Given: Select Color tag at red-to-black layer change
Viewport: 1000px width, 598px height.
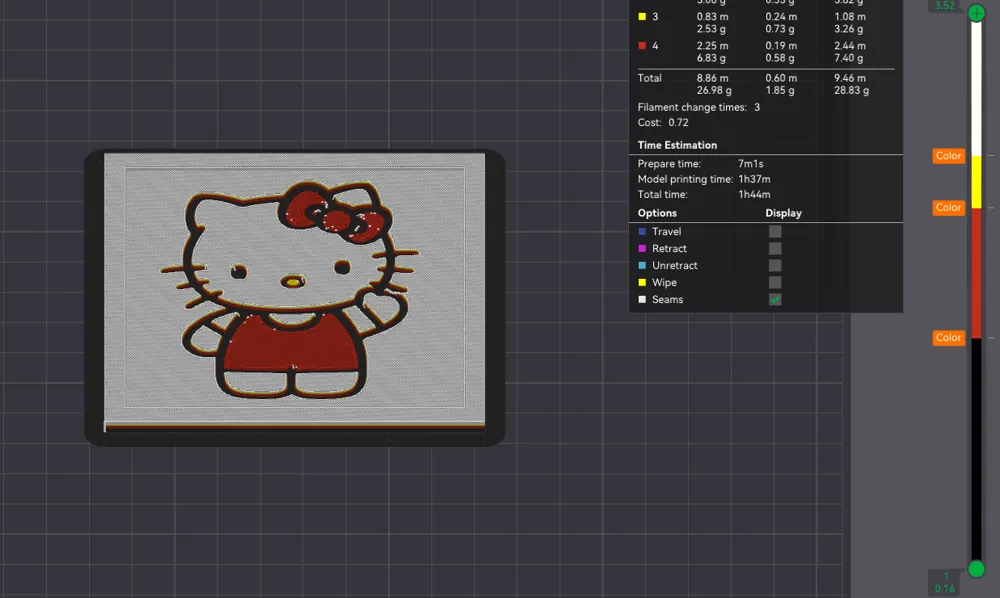Looking at the screenshot, I should 948,338.
